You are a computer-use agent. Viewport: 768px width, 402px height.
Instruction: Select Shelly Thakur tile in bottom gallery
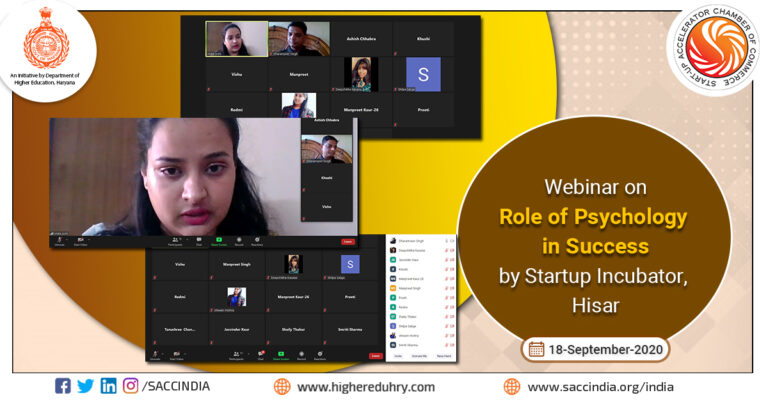tap(293, 330)
